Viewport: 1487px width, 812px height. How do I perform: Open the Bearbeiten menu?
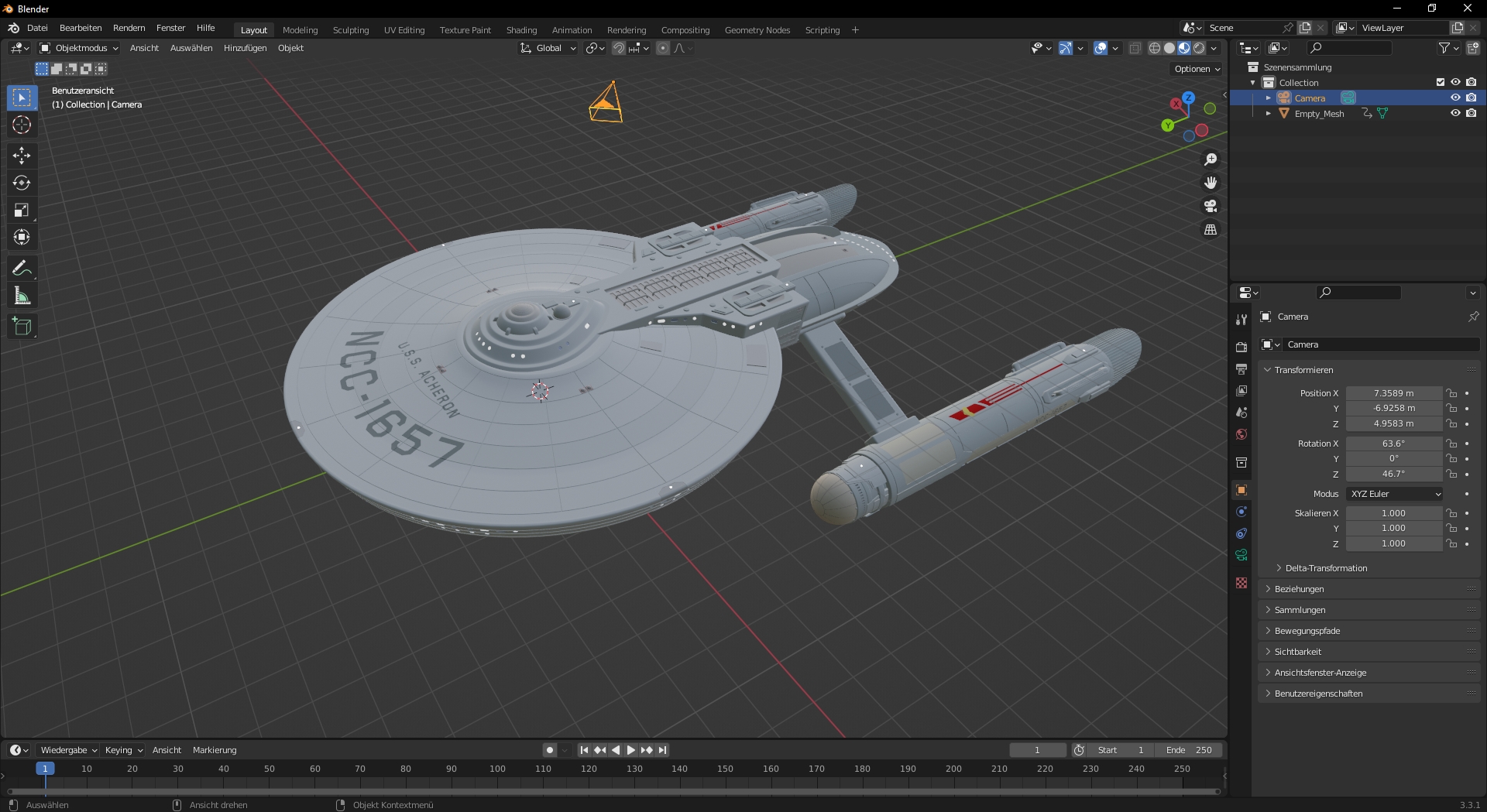(x=81, y=28)
